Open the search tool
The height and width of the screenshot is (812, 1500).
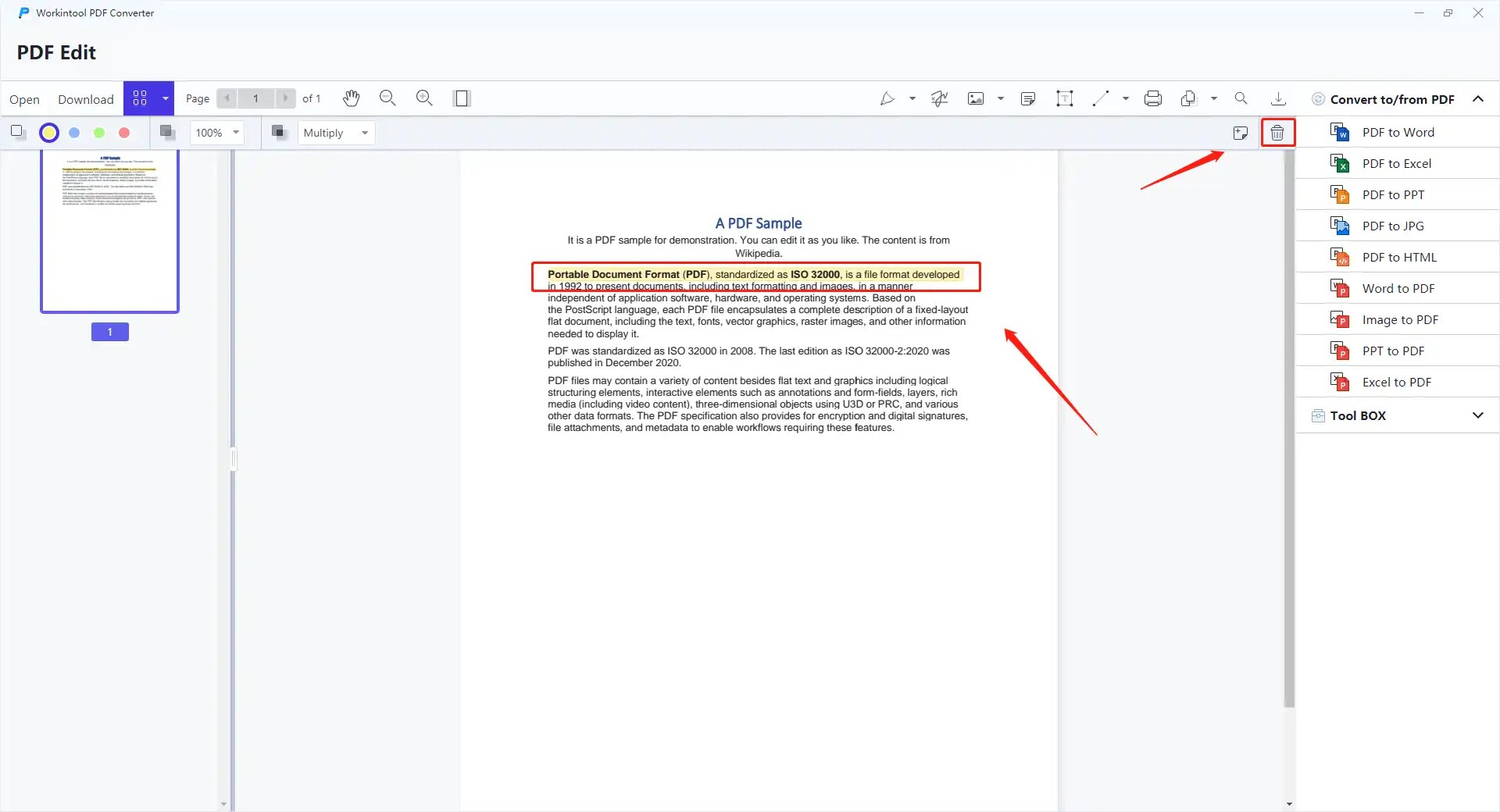(x=1241, y=98)
